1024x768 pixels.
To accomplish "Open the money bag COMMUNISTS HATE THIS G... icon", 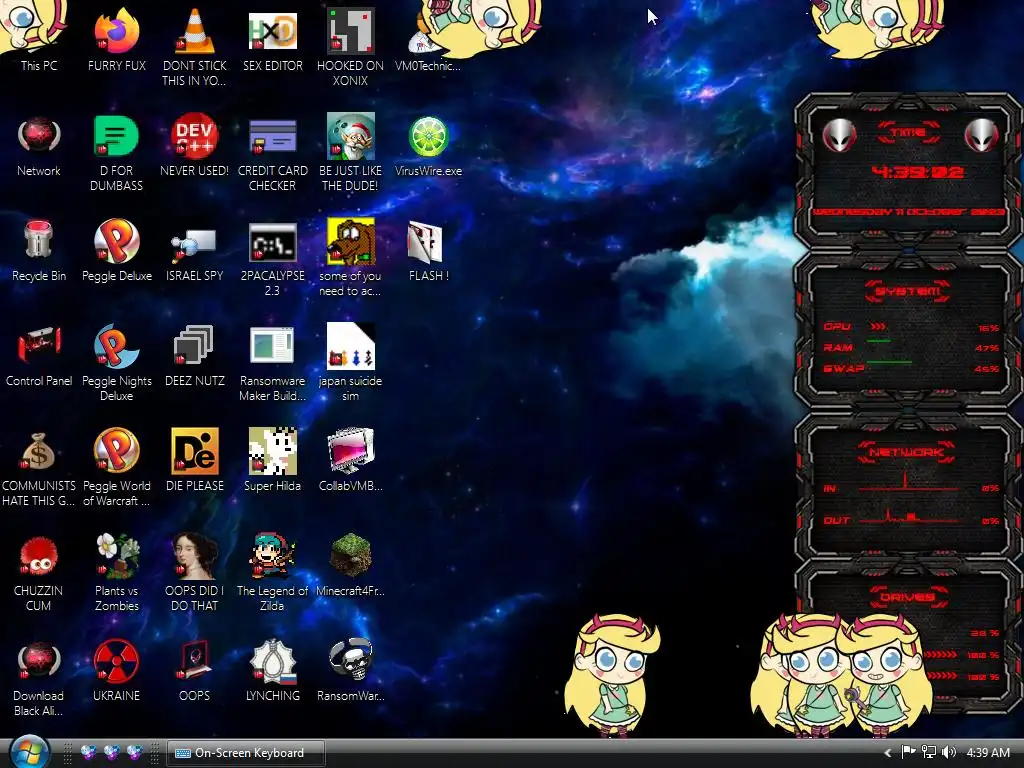I will [x=39, y=467].
